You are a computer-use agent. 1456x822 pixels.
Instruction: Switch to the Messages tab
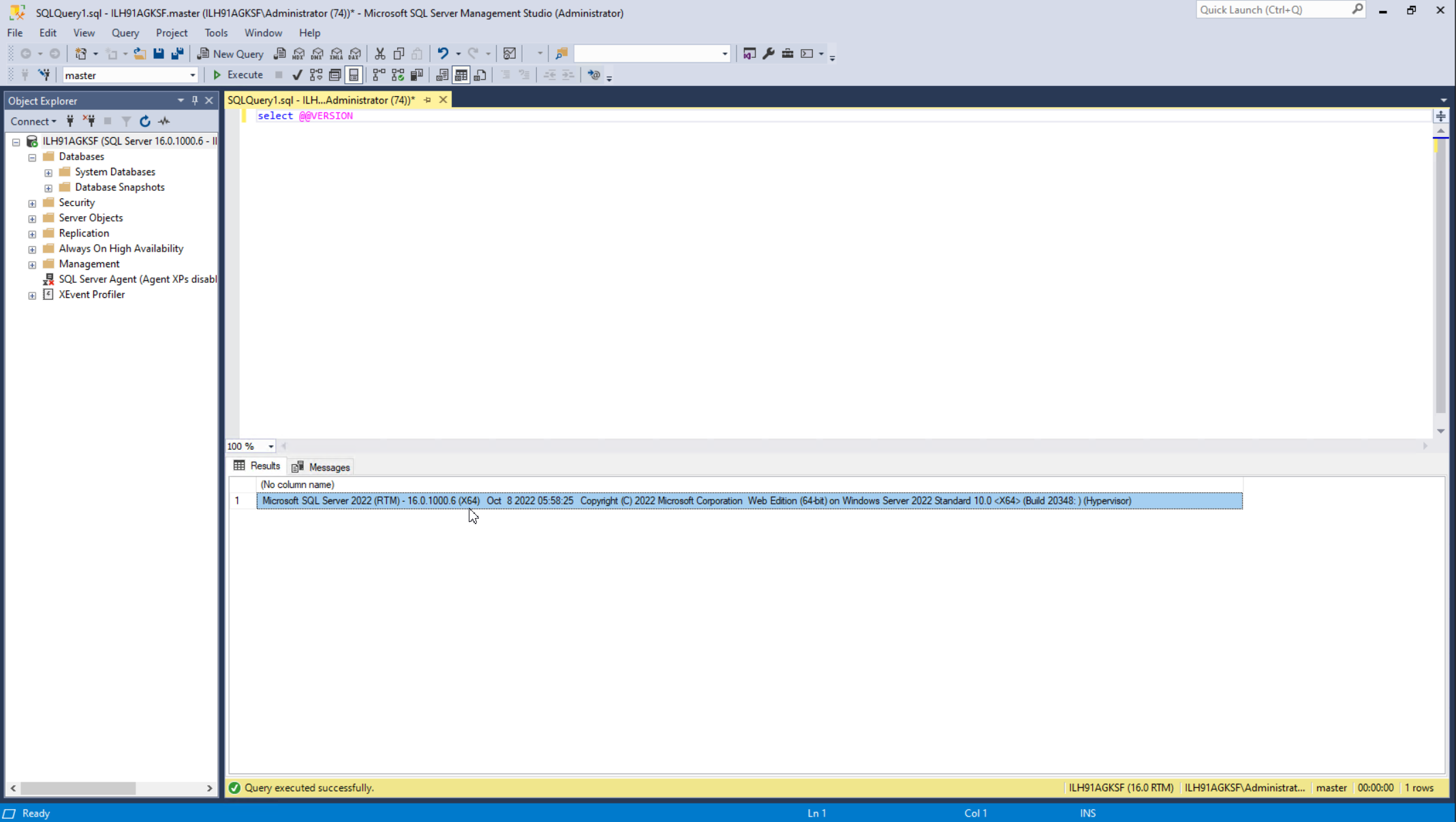pos(321,468)
